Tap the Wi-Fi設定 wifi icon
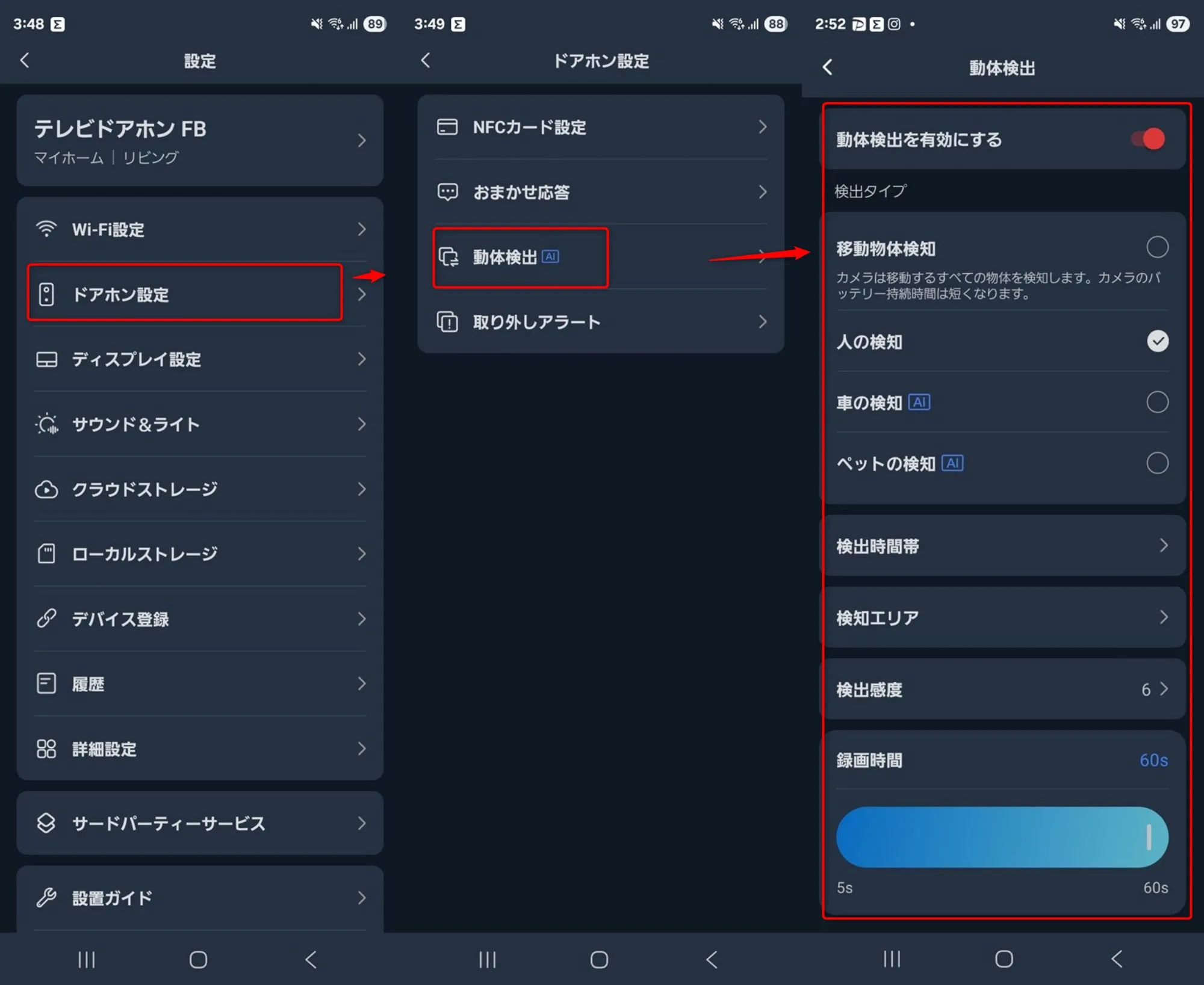Image resolution: width=1204 pixels, height=985 pixels. (x=46, y=229)
